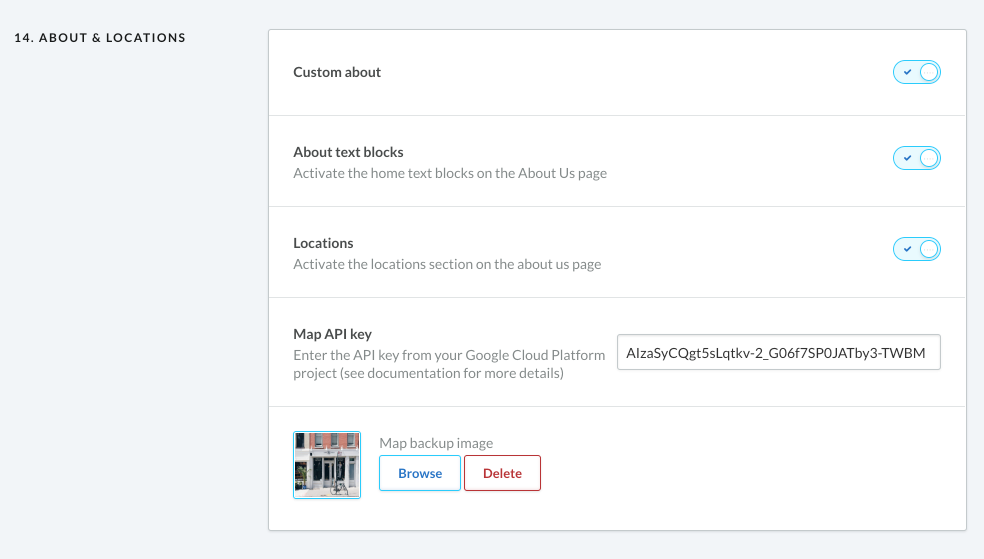Click the checkmark inside About text blocks switch
Viewport: 984px width, 559px height.
(907, 158)
